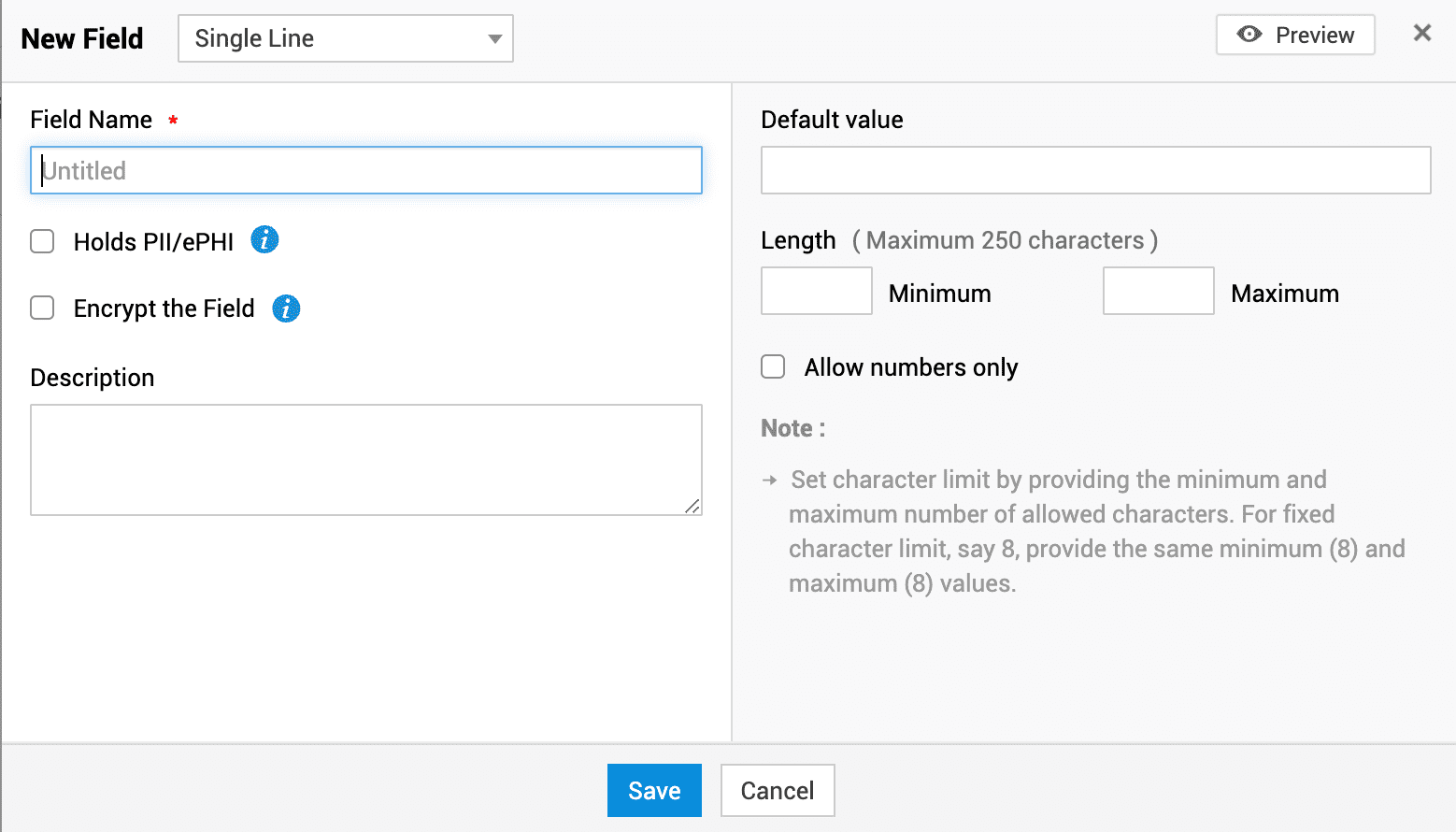Viewport: 1456px width, 832px height.
Task: Focus the Field Name input box
Action: click(x=365, y=171)
